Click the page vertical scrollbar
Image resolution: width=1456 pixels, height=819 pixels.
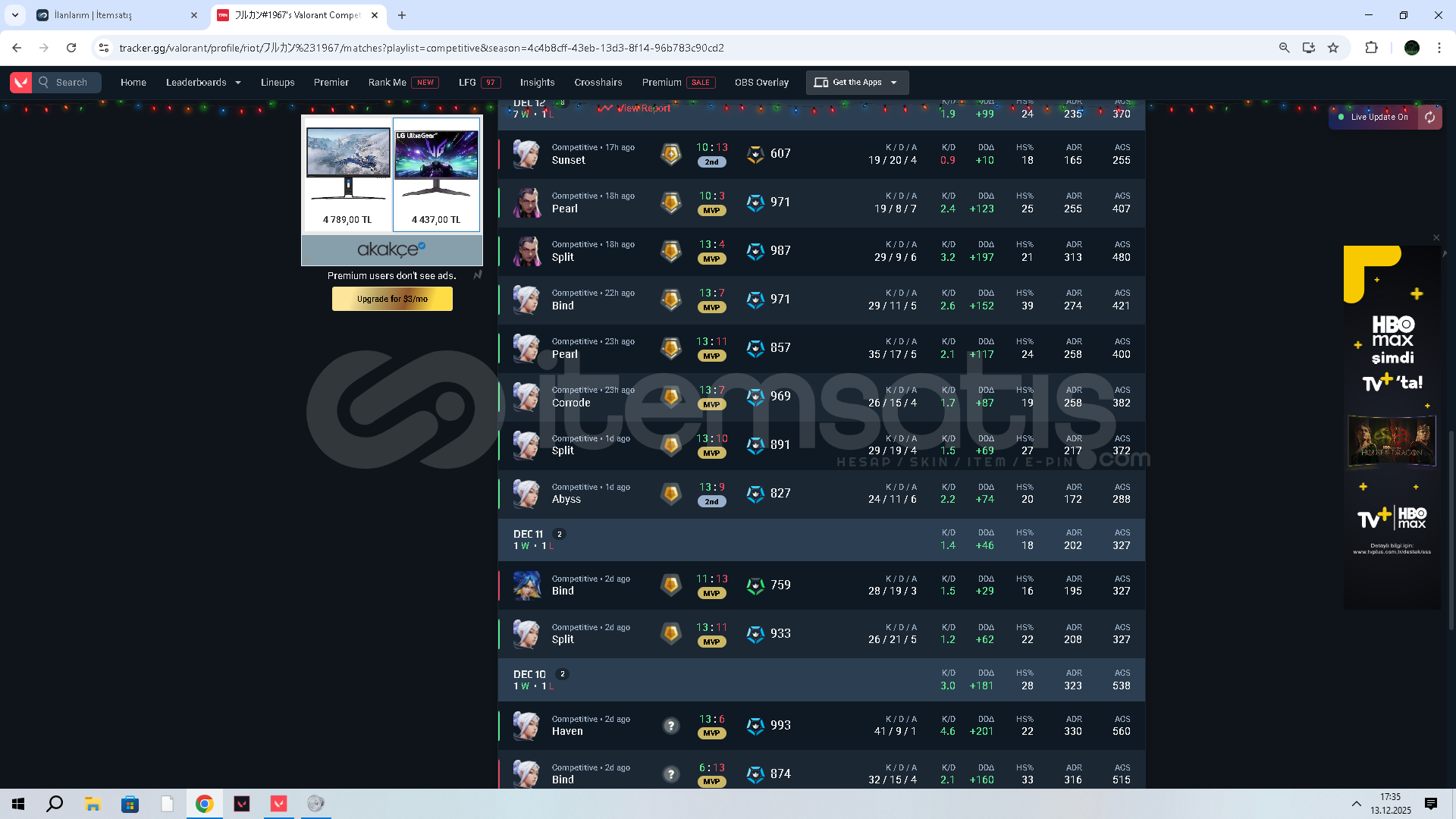[1451, 531]
